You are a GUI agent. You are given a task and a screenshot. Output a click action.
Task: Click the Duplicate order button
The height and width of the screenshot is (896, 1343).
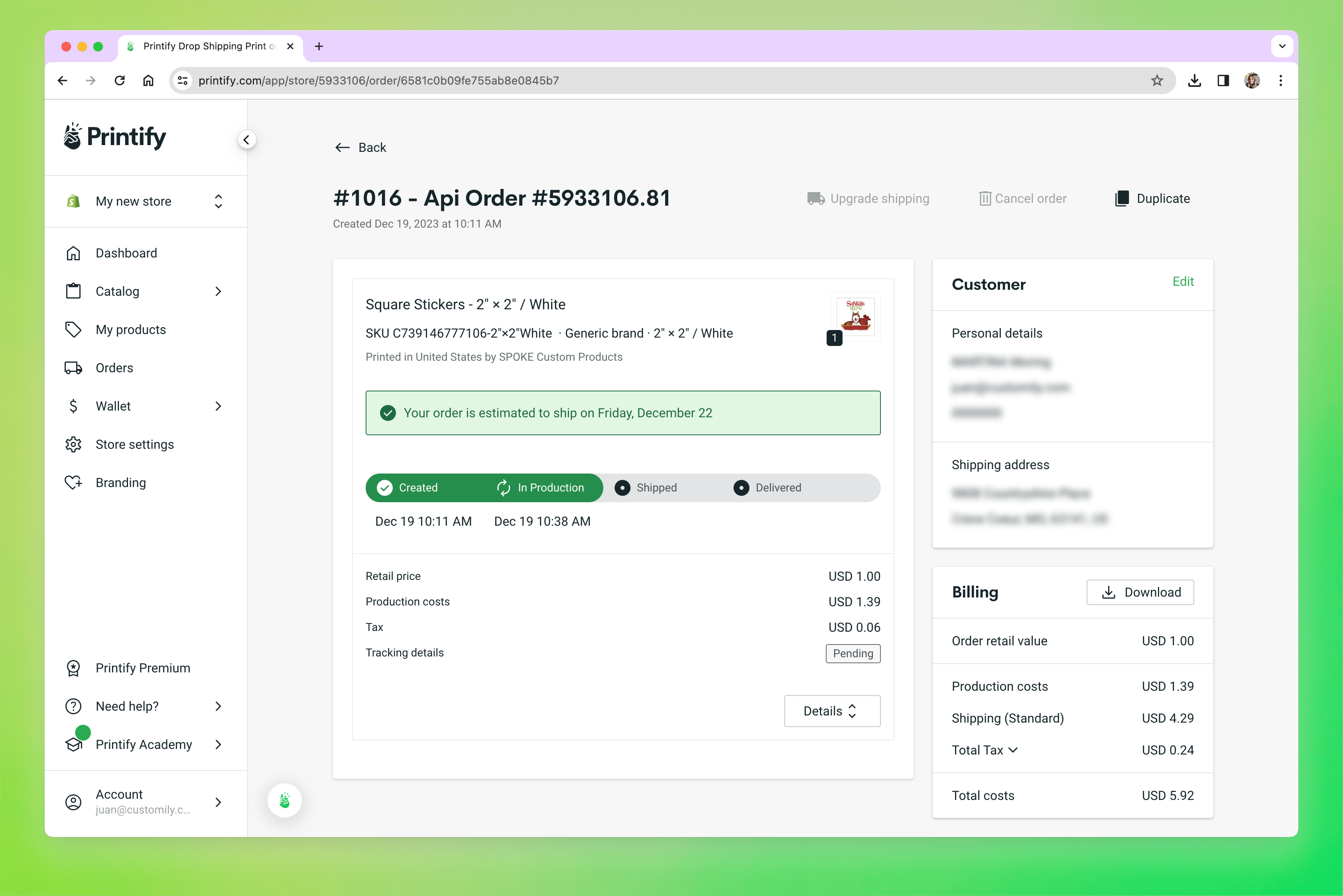[1153, 199]
